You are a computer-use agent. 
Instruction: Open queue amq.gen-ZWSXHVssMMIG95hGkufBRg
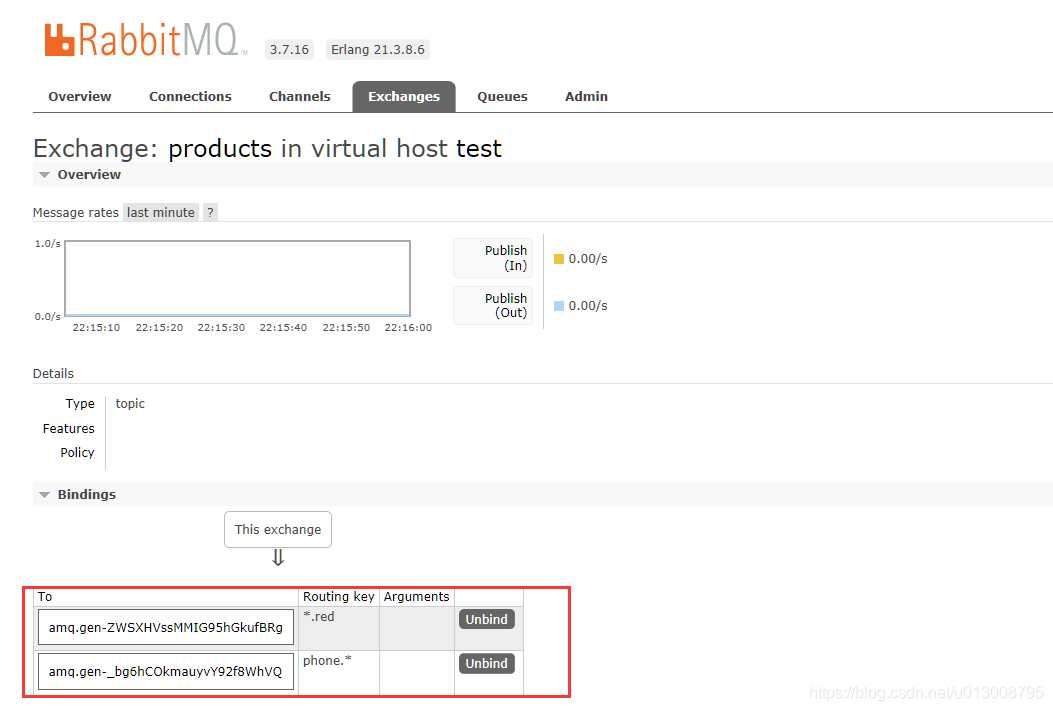click(166, 628)
